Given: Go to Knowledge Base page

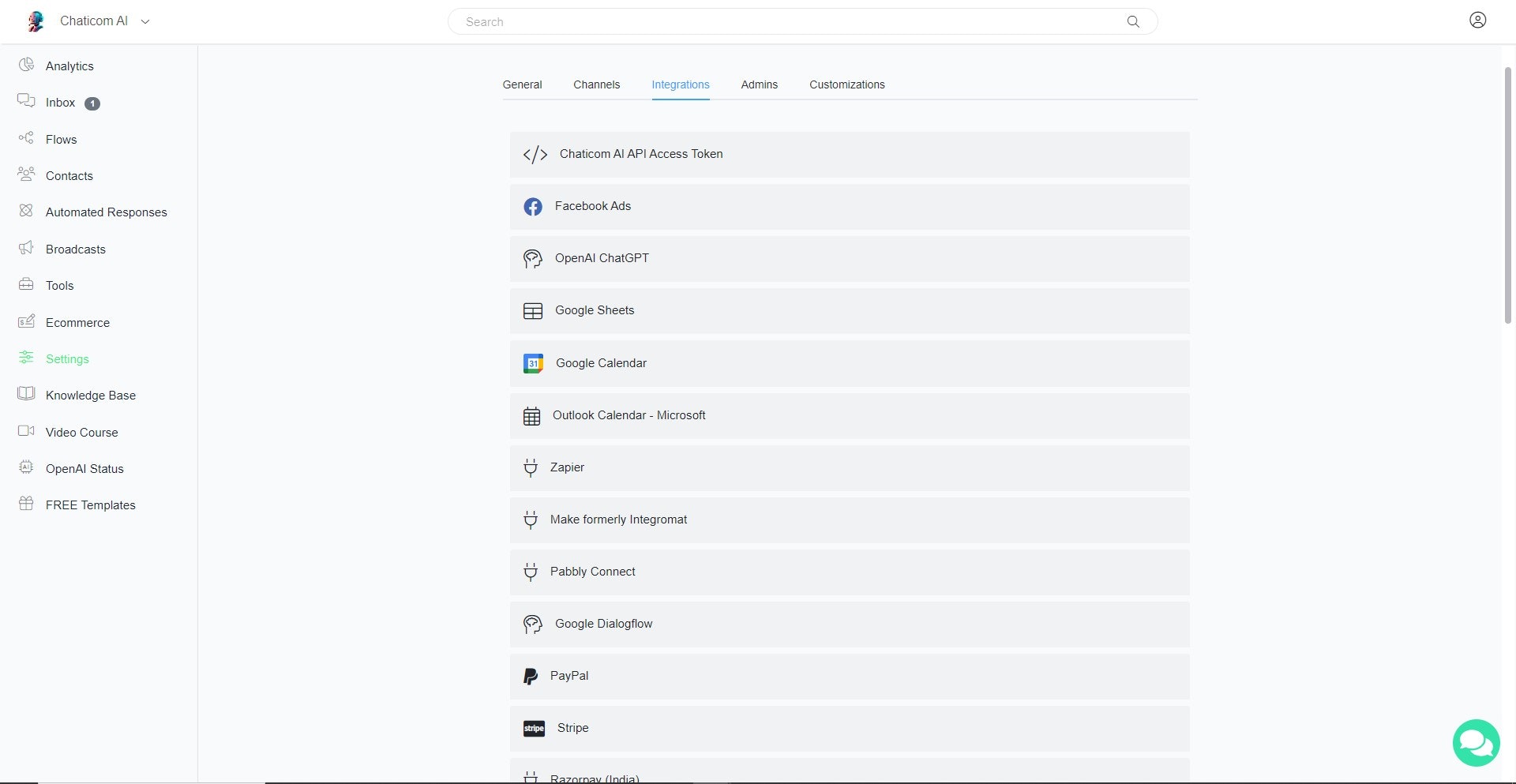Looking at the screenshot, I should (91, 396).
